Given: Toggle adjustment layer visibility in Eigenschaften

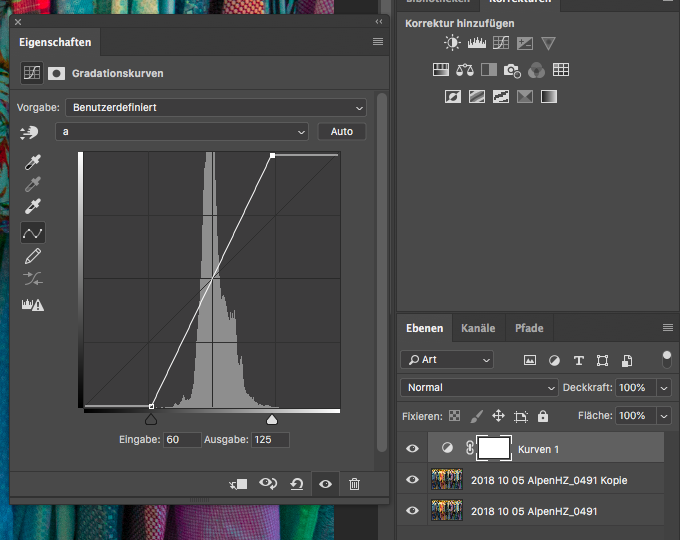Looking at the screenshot, I should 325,484.
